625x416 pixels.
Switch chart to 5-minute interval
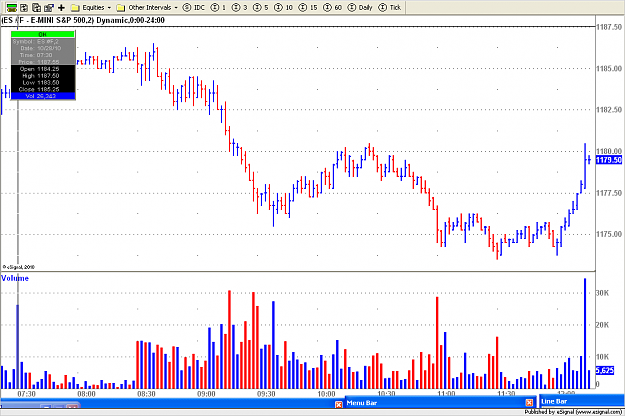click(261, 7)
